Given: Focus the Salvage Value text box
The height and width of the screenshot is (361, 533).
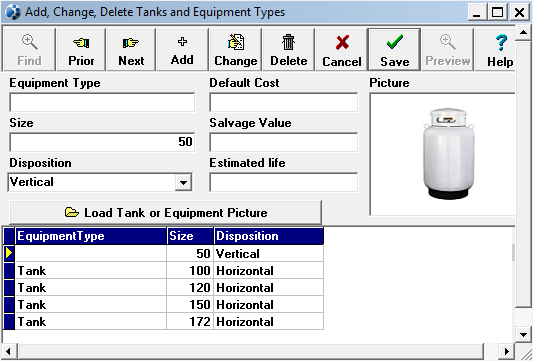Looking at the screenshot, I should [x=284, y=142].
